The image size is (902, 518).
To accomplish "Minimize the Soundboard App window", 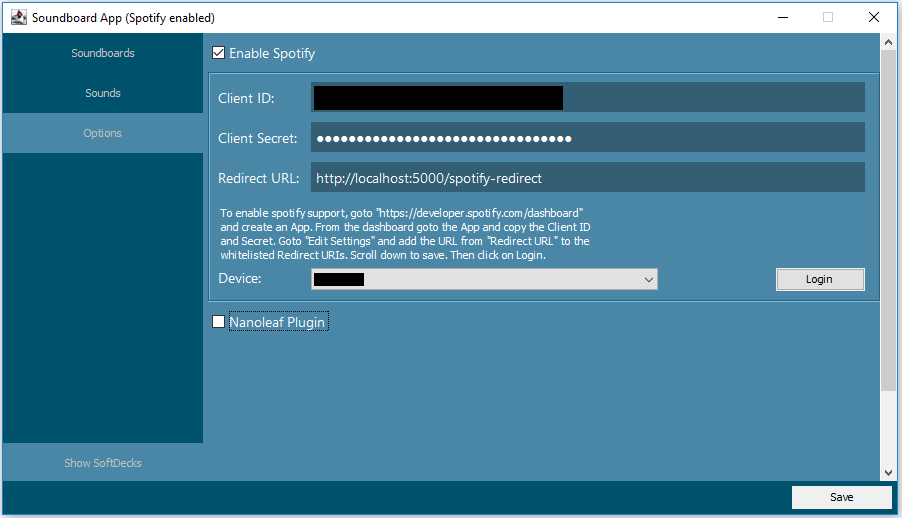I will 783,17.
